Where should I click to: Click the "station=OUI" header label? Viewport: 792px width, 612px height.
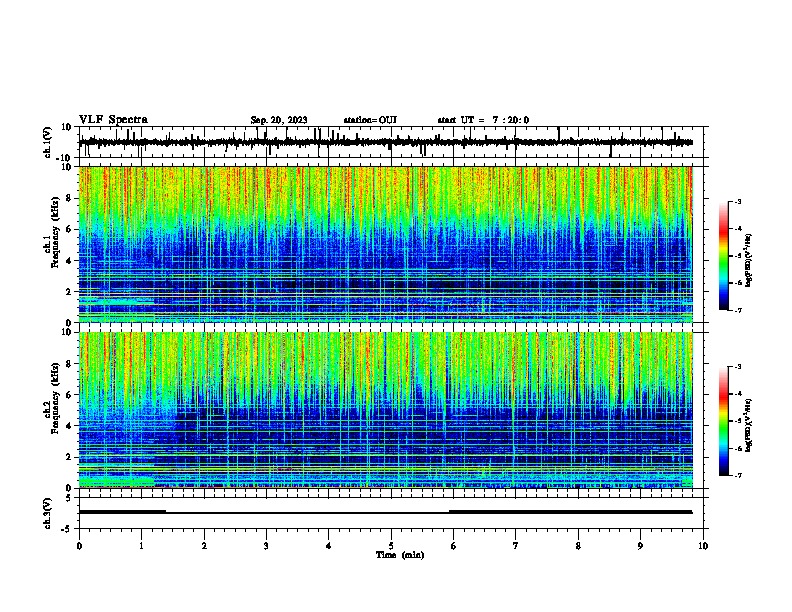coord(370,120)
